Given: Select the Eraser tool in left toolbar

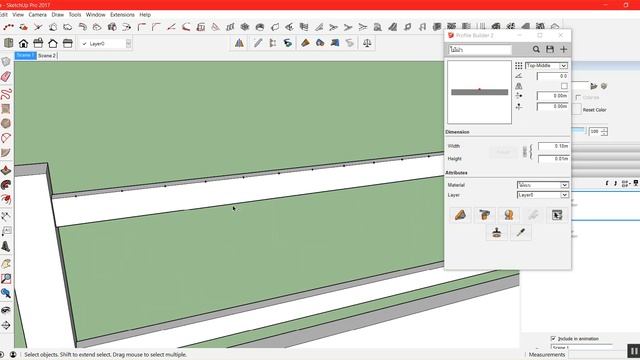Looking at the screenshot, I should (x=6, y=77).
